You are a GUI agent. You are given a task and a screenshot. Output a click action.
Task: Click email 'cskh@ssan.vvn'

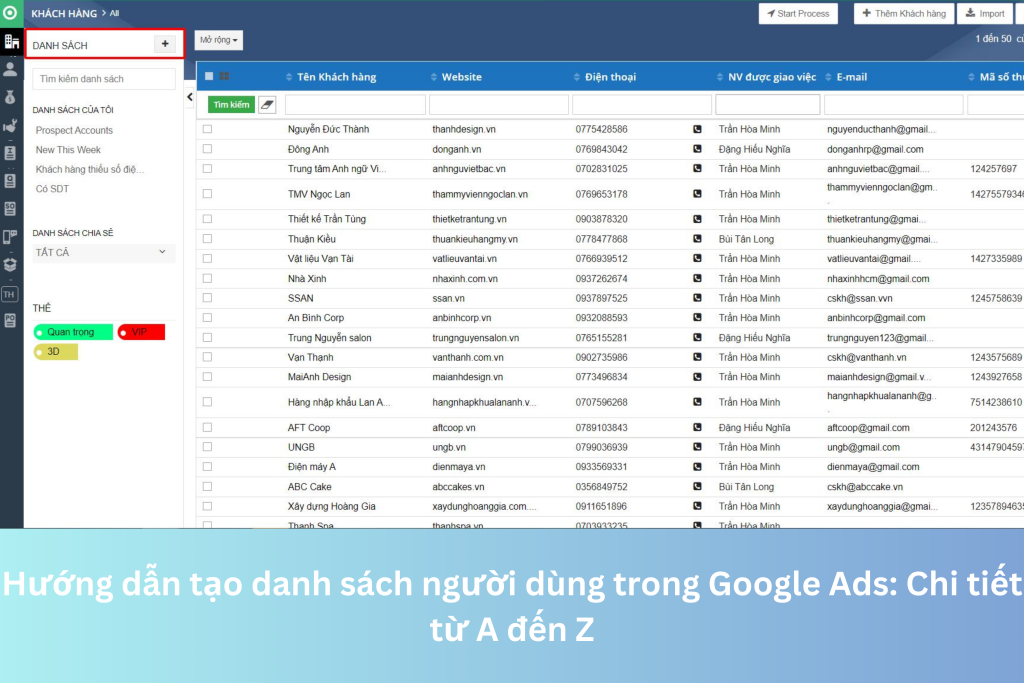click(859, 298)
